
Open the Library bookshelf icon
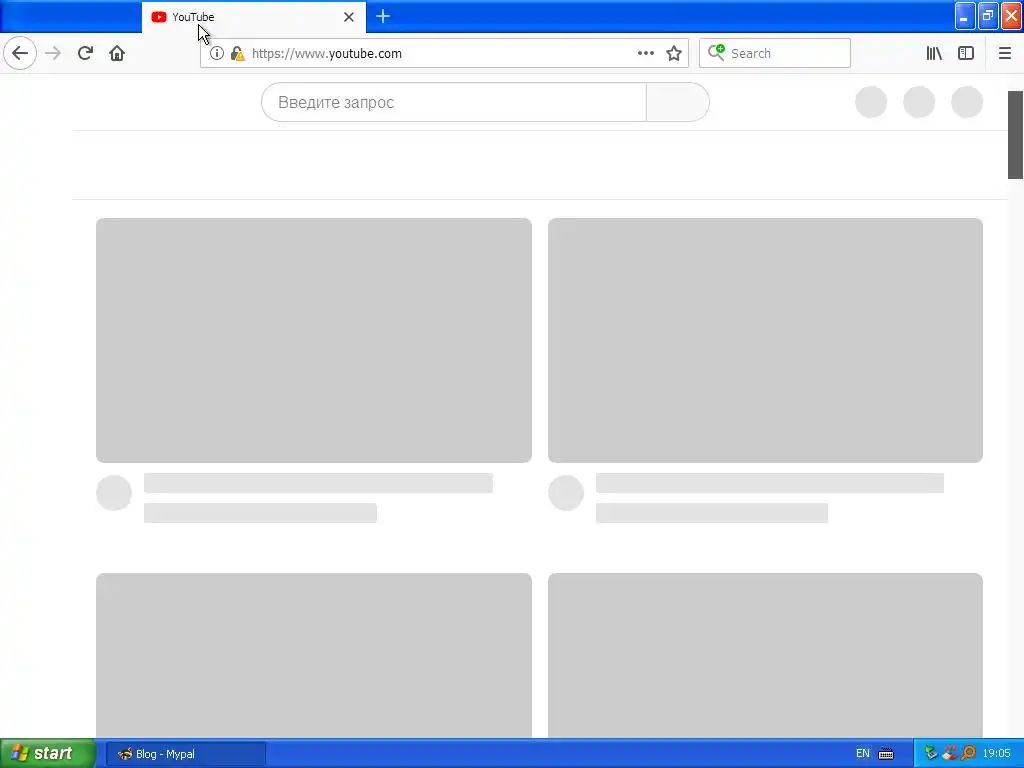point(934,53)
